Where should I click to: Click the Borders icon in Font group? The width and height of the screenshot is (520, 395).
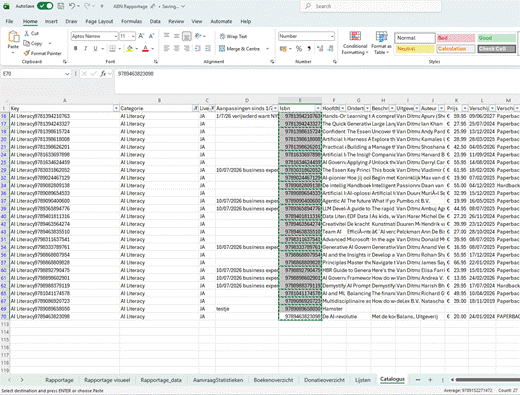[x=112, y=49]
